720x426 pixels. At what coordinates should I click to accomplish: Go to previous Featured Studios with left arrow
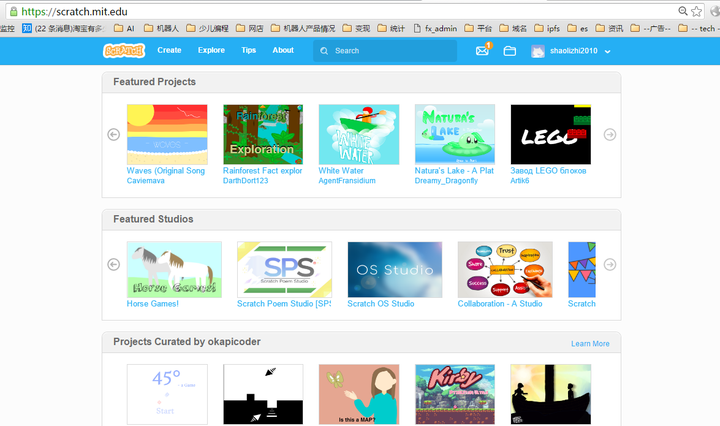[x=113, y=264]
